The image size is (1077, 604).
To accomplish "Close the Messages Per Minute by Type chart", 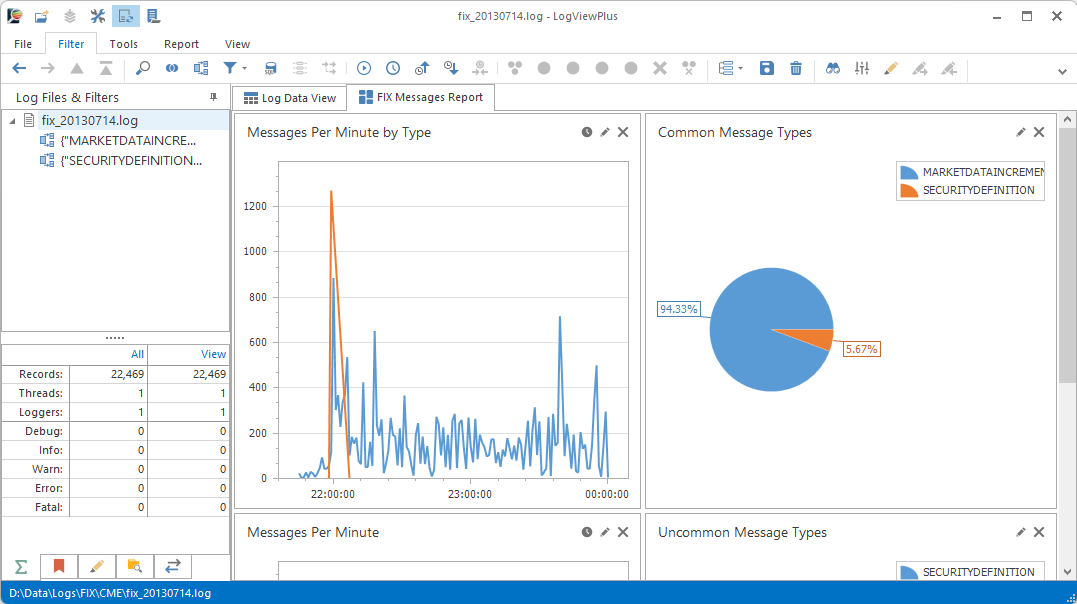I will click(x=623, y=132).
